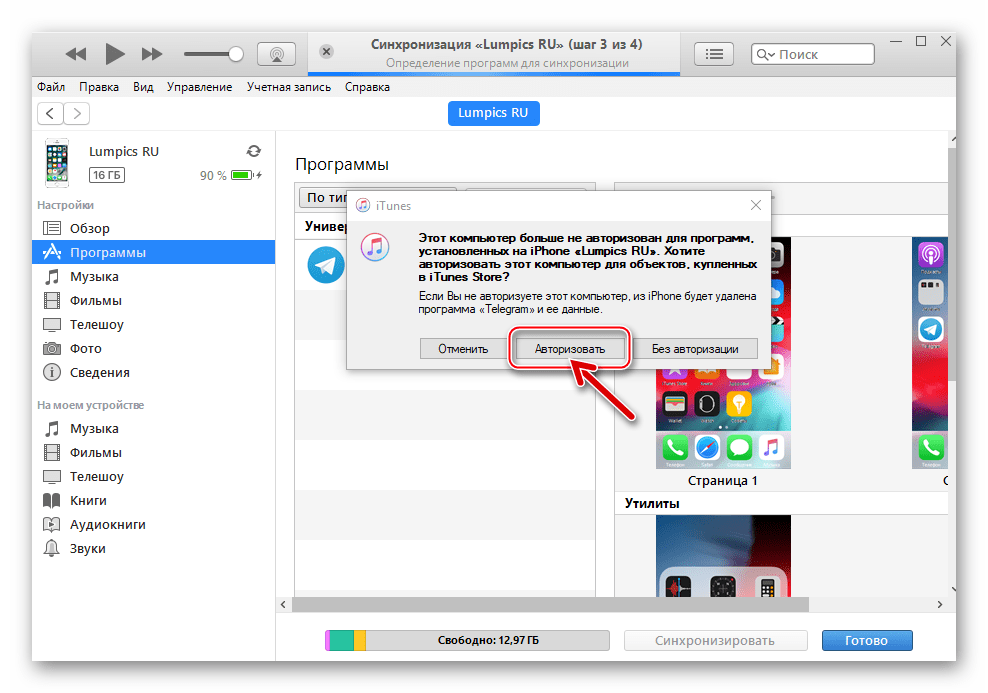Open the Фото section in Настройки
This screenshot has height=693, width=988.
(88, 348)
